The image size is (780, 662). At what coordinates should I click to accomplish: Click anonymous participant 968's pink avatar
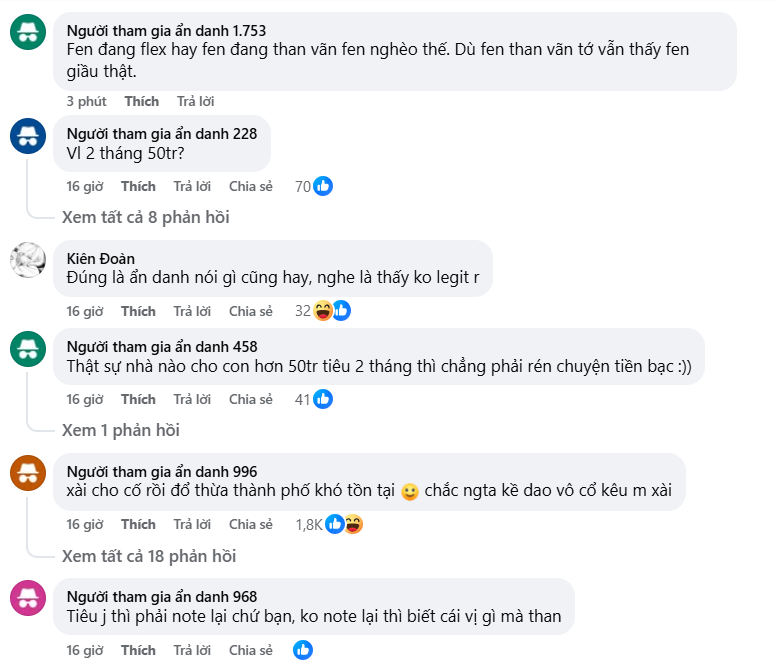[27, 599]
